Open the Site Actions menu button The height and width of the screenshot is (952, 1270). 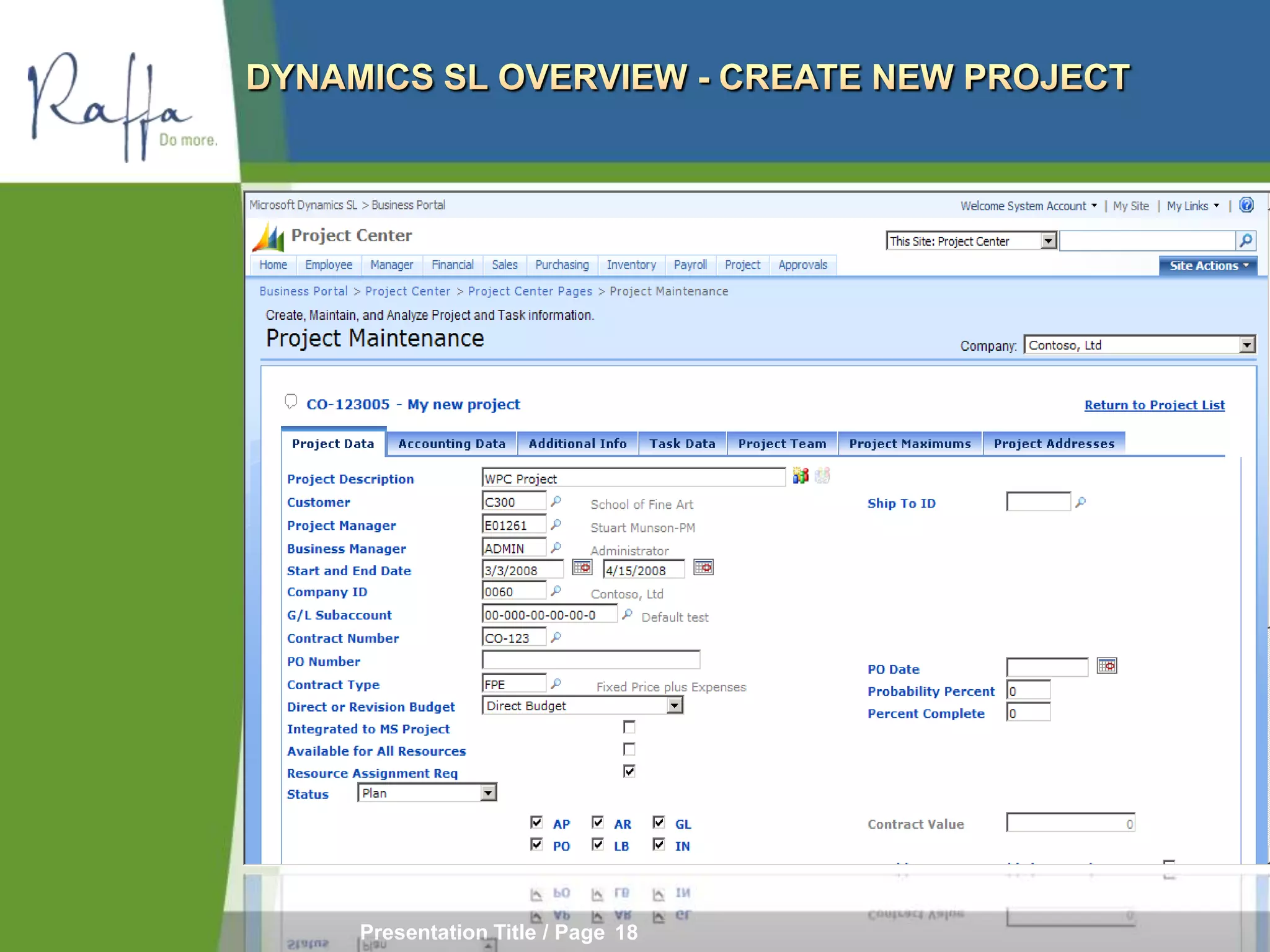[1208, 266]
